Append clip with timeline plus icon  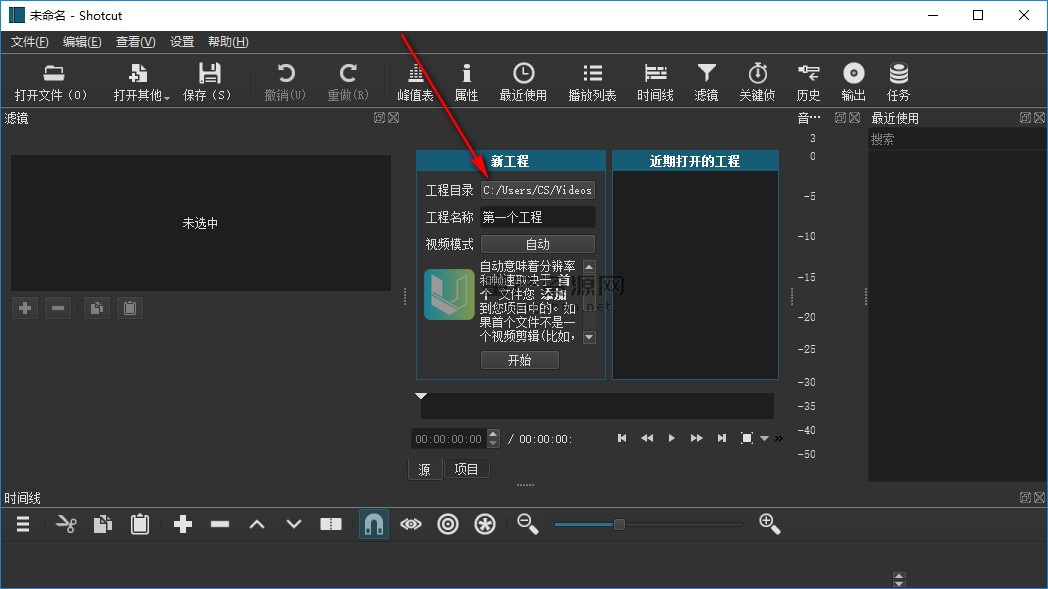(182, 525)
